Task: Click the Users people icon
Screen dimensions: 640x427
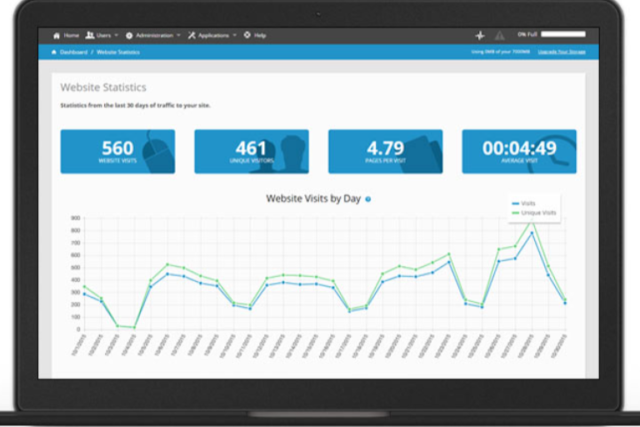Action: point(90,35)
